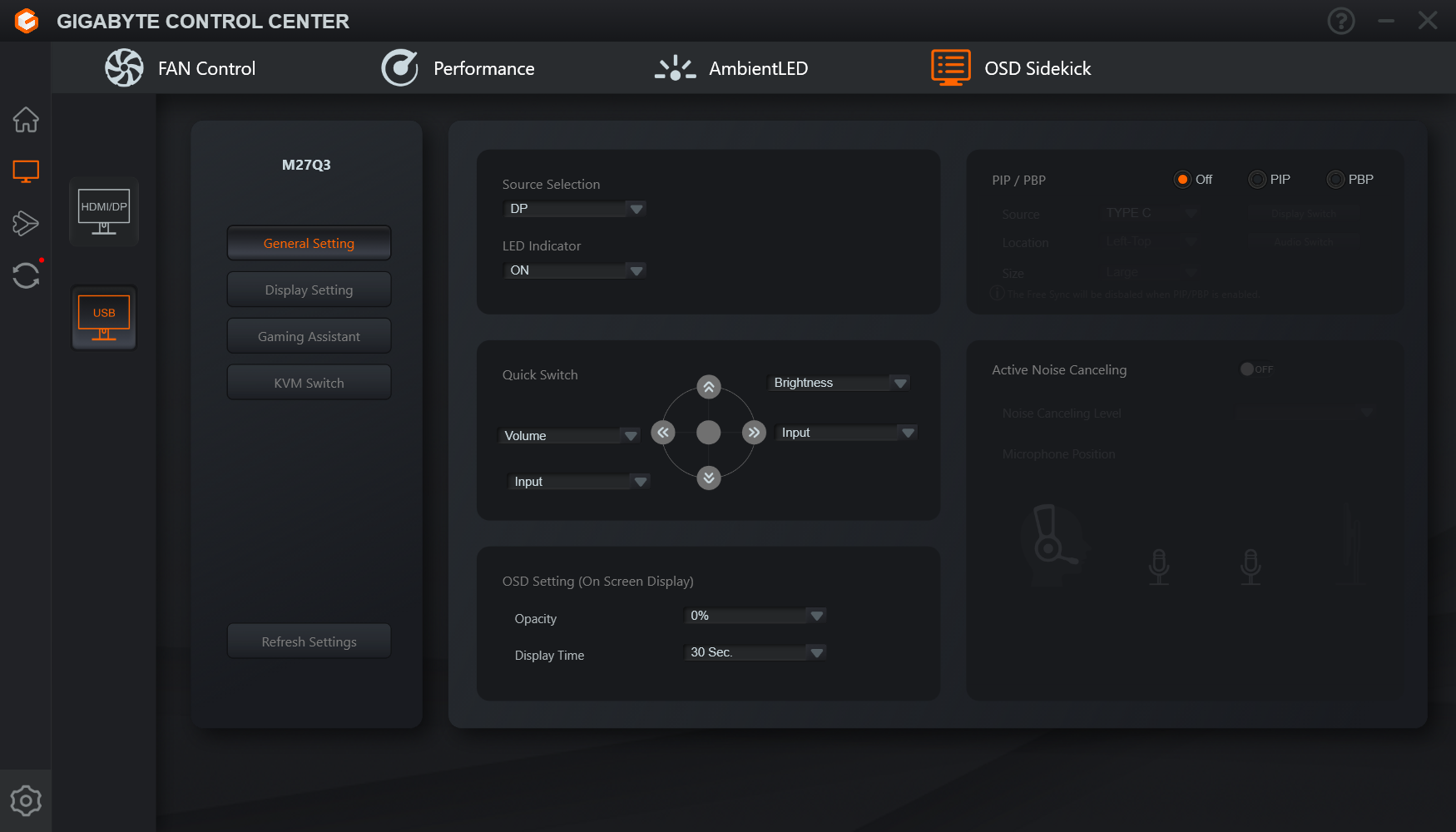Click the OSD Sidekick monitor icon
Screen dimensions: 1456x832
951,67
